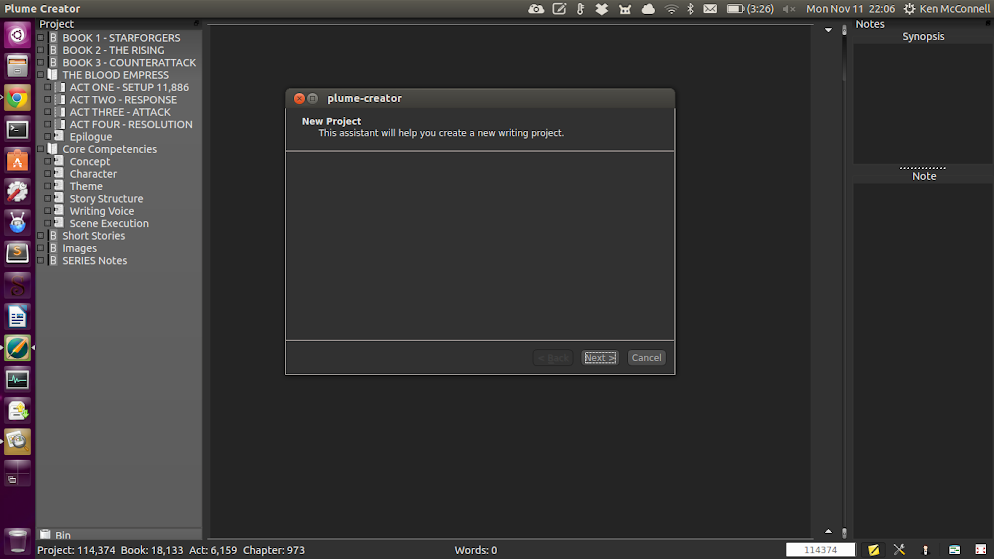Click the muted volume indicator in top panel
The width and height of the screenshot is (994, 559).
click(x=789, y=9)
